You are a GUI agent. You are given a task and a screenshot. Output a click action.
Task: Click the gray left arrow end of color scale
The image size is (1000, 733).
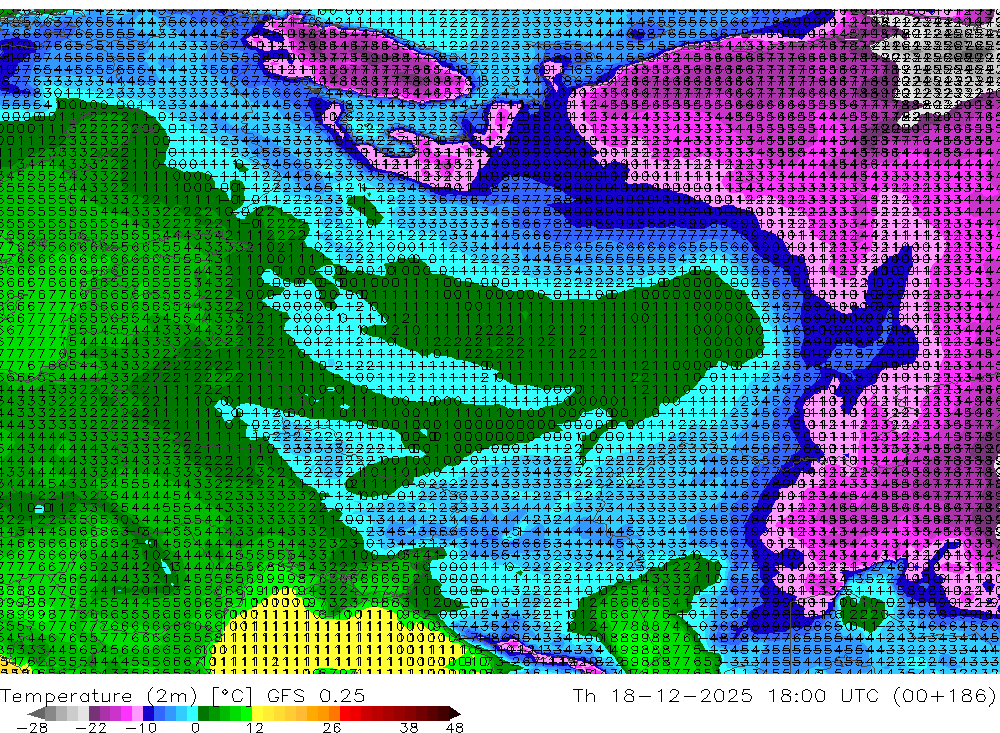pyautogui.click(x=36, y=713)
